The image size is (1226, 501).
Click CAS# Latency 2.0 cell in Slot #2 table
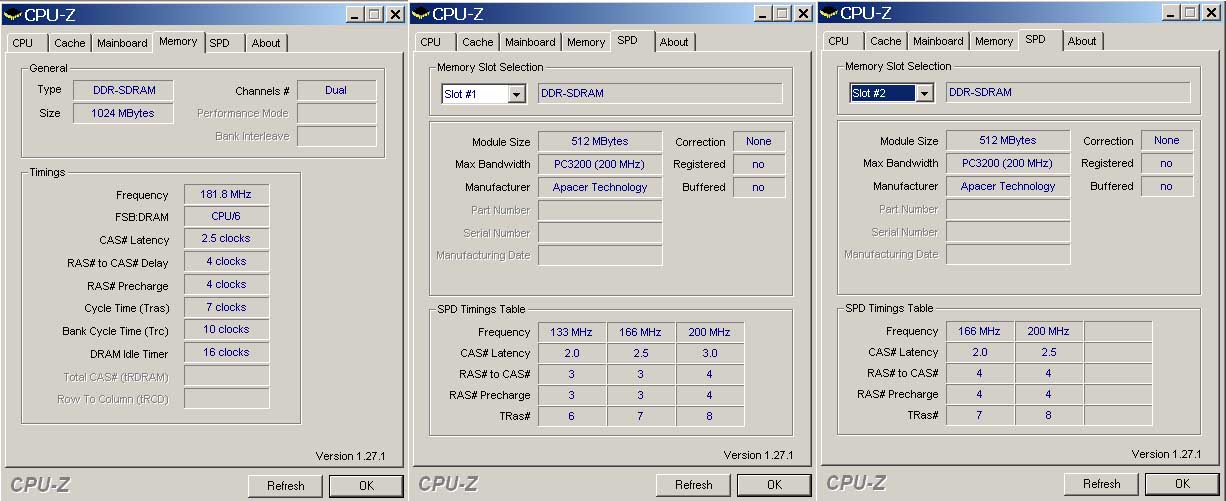tap(980, 352)
